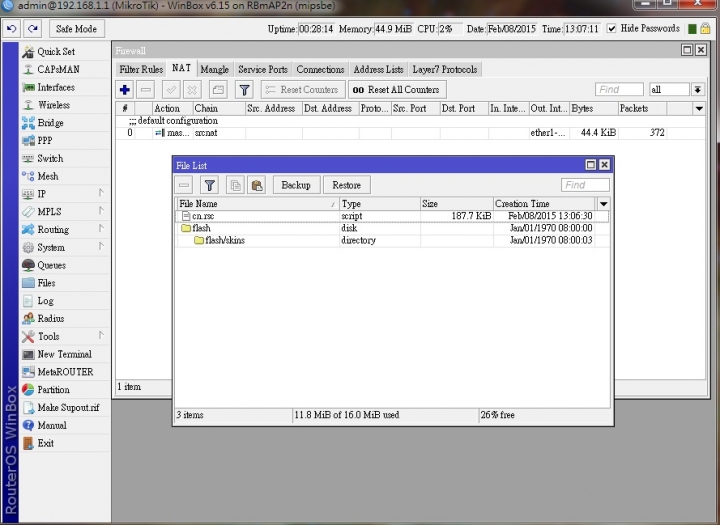Screen dimensions: 720x525
Task: Click the Backup button
Action: [x=296, y=185]
